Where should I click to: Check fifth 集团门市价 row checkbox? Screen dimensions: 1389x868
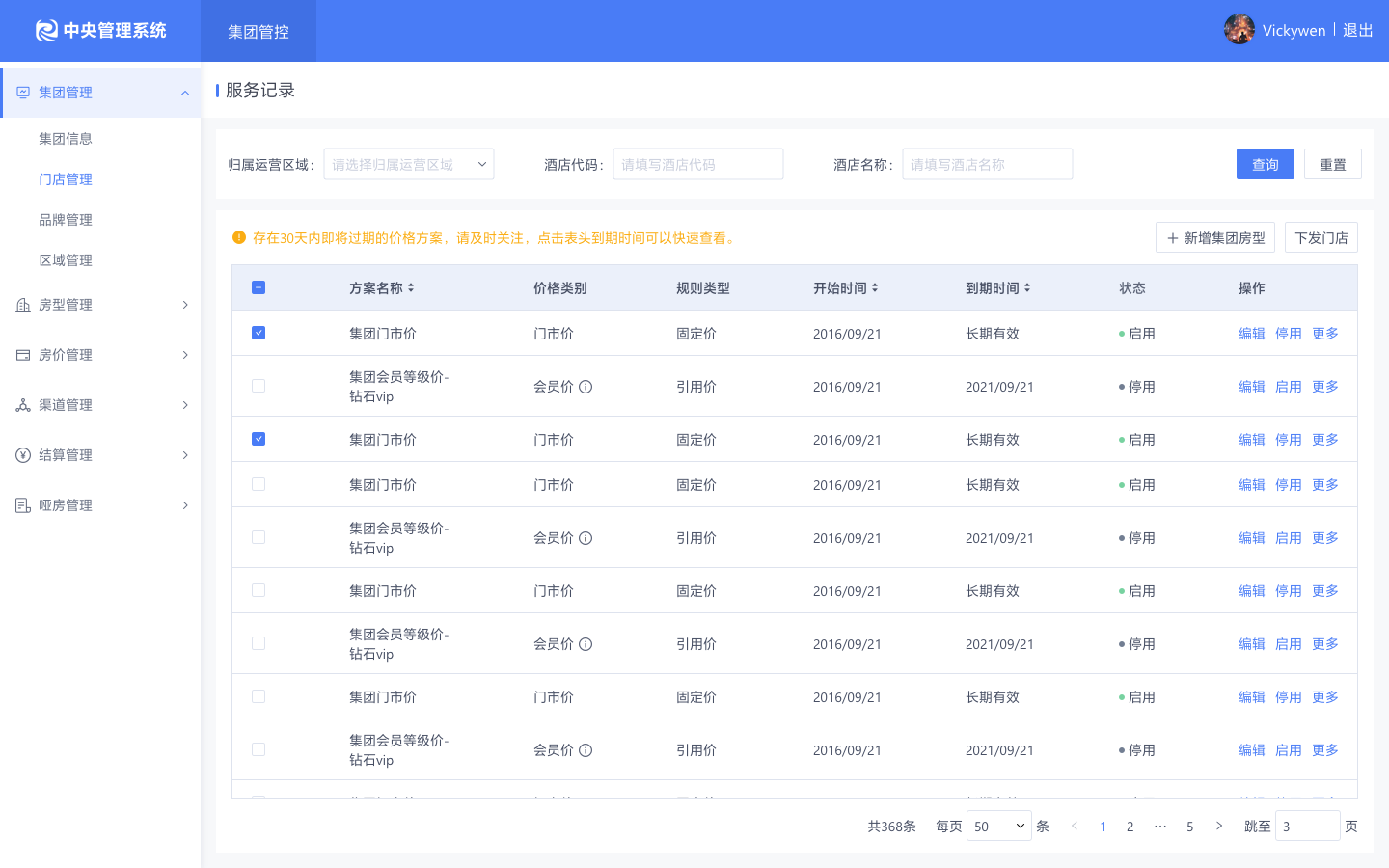(259, 696)
